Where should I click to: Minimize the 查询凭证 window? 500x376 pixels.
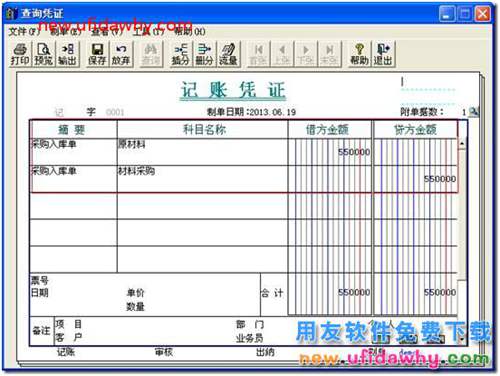(x=447, y=14)
